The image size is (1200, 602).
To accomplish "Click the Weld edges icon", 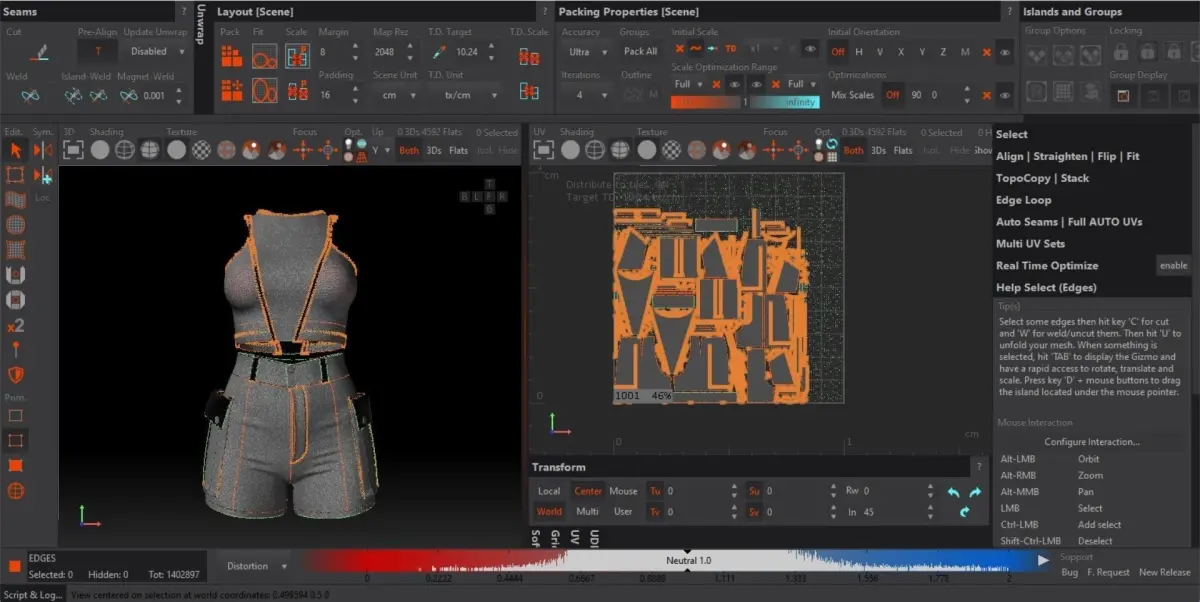I will [x=31, y=95].
